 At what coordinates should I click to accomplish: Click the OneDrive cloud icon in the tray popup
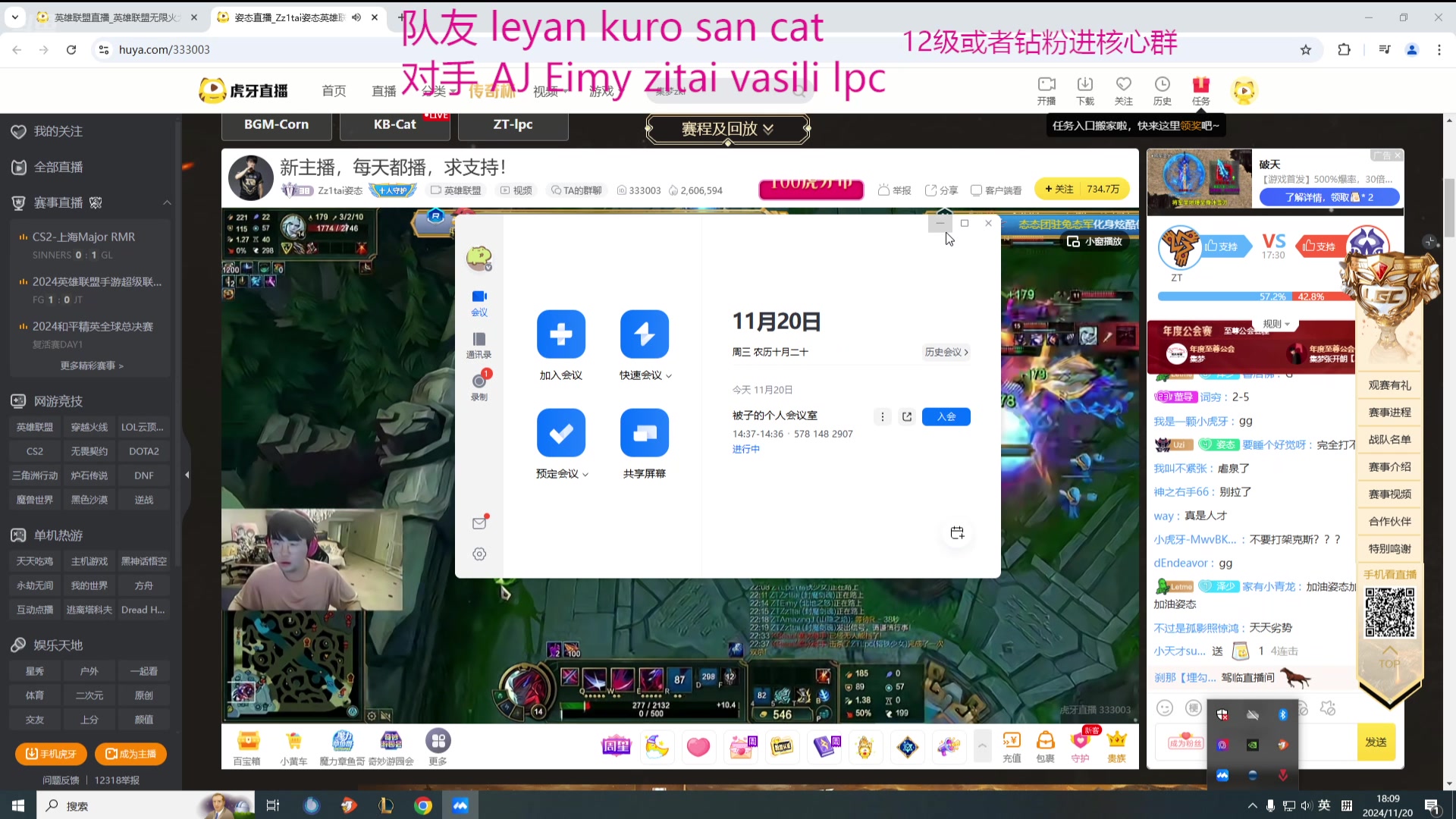[1253, 714]
